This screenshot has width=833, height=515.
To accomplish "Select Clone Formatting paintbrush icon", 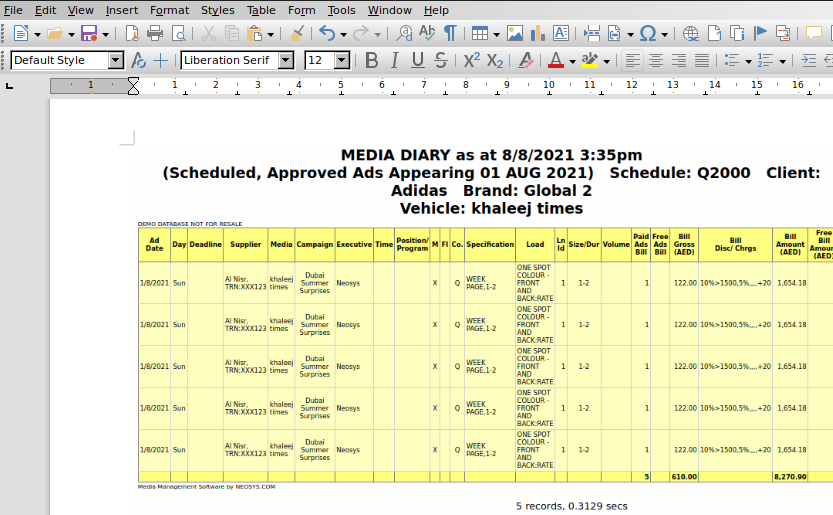I will tap(297, 33).
